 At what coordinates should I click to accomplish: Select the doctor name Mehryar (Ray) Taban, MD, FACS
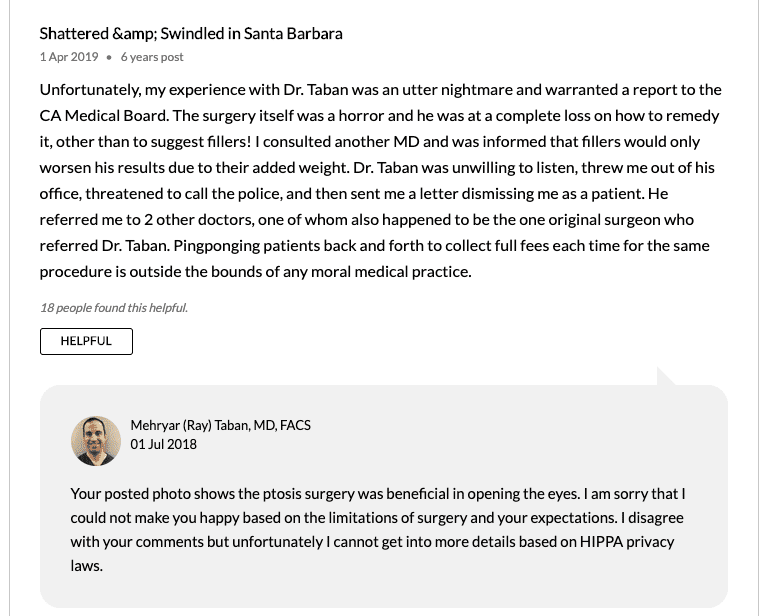click(x=220, y=425)
